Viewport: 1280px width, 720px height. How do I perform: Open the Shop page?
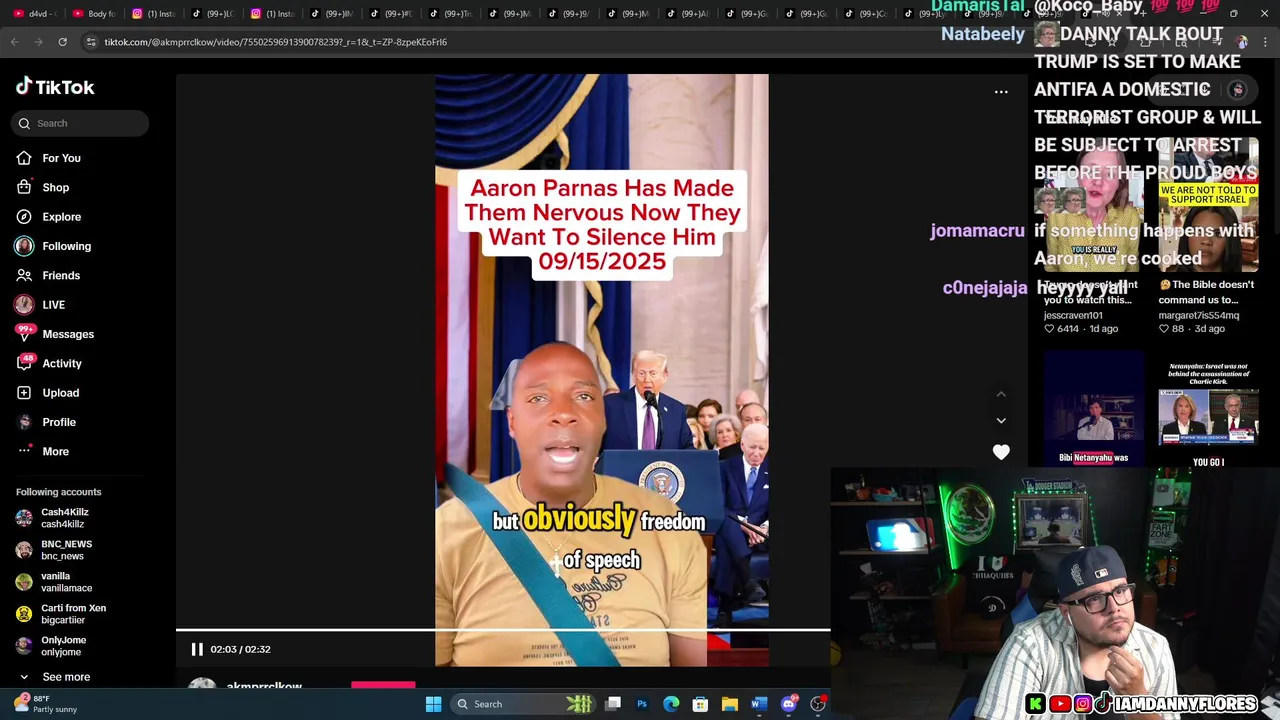click(55, 187)
